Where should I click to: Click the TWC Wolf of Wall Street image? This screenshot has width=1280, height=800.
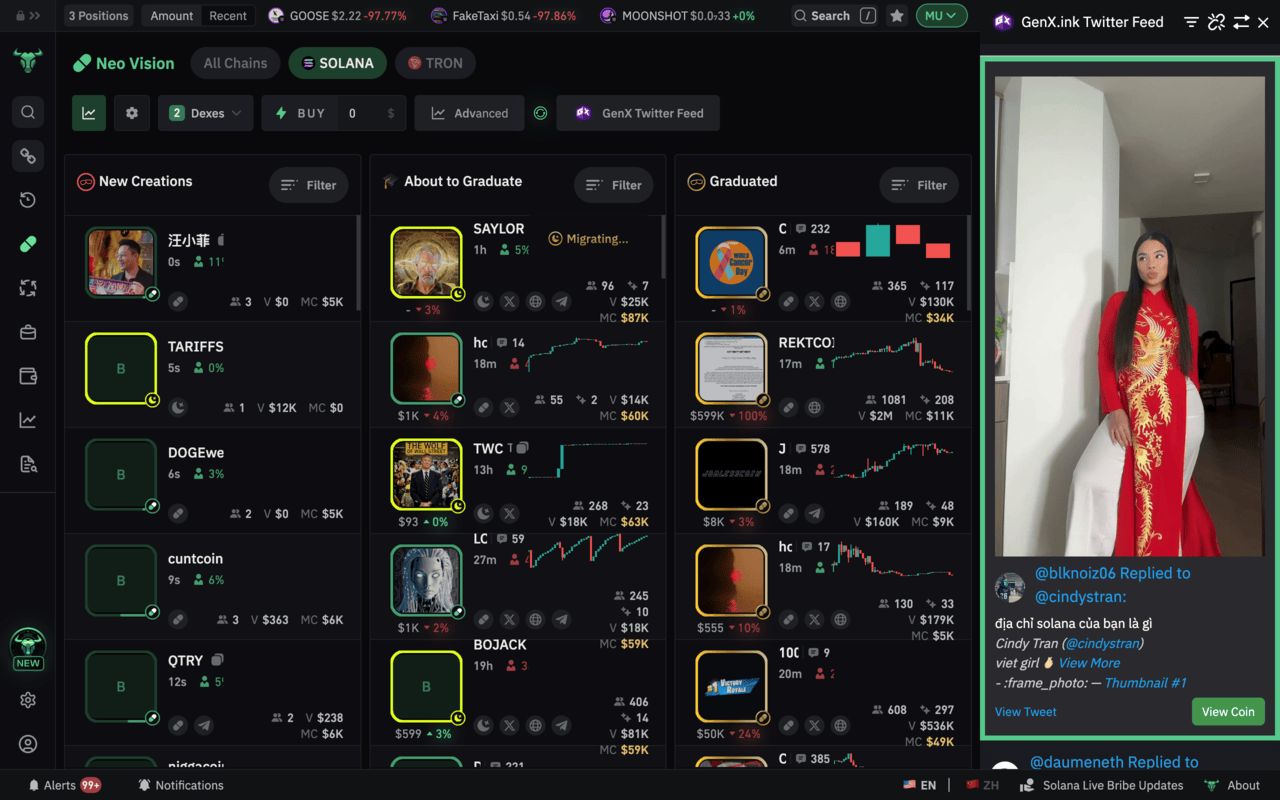pyautogui.click(x=426, y=475)
